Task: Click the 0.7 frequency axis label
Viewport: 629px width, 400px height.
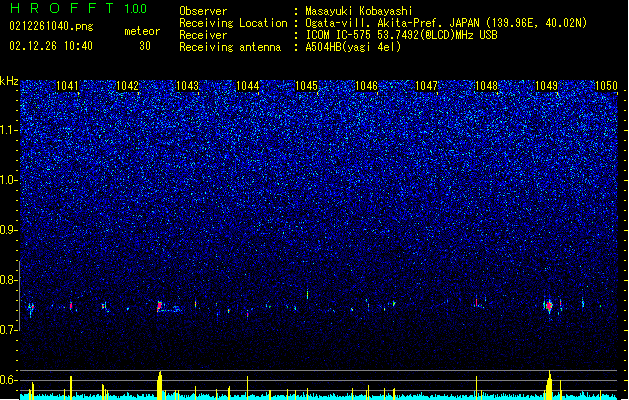Action: pos(8,330)
